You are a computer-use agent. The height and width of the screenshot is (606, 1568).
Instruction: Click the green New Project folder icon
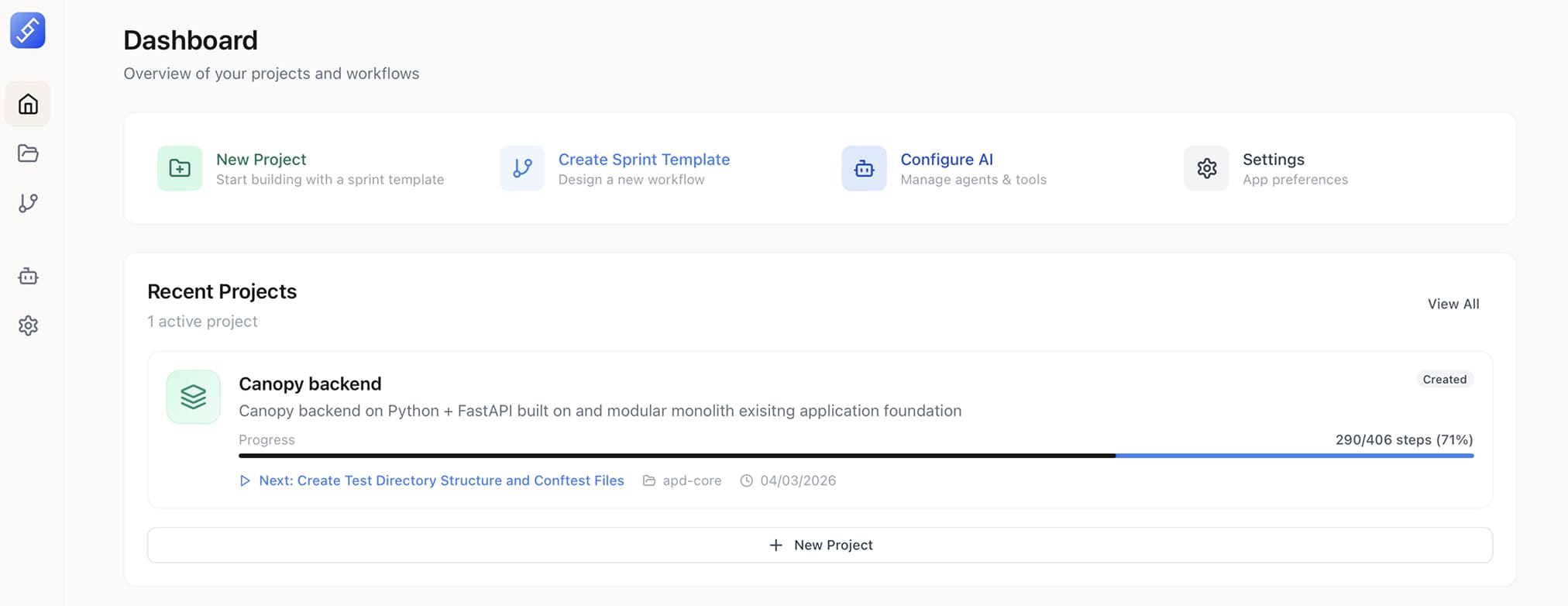(x=180, y=168)
